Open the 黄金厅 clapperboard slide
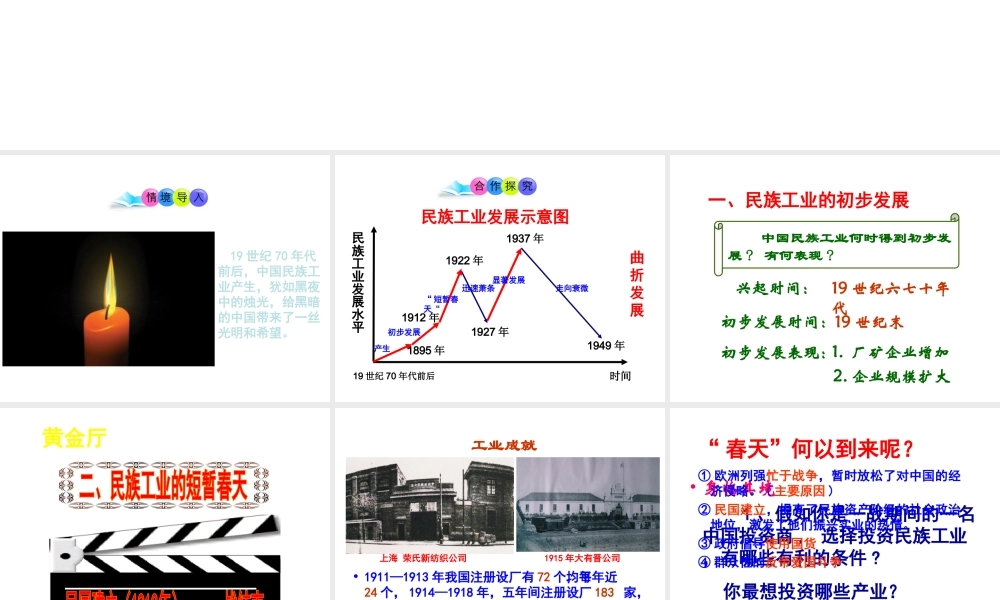The width and height of the screenshot is (1000, 600). 165,504
